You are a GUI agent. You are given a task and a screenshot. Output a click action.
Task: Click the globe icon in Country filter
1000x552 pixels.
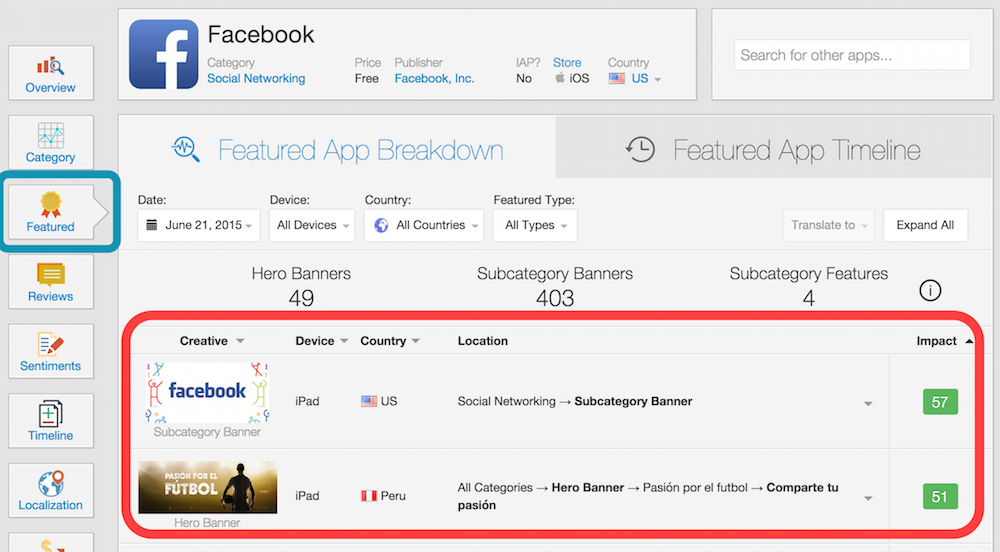point(381,225)
